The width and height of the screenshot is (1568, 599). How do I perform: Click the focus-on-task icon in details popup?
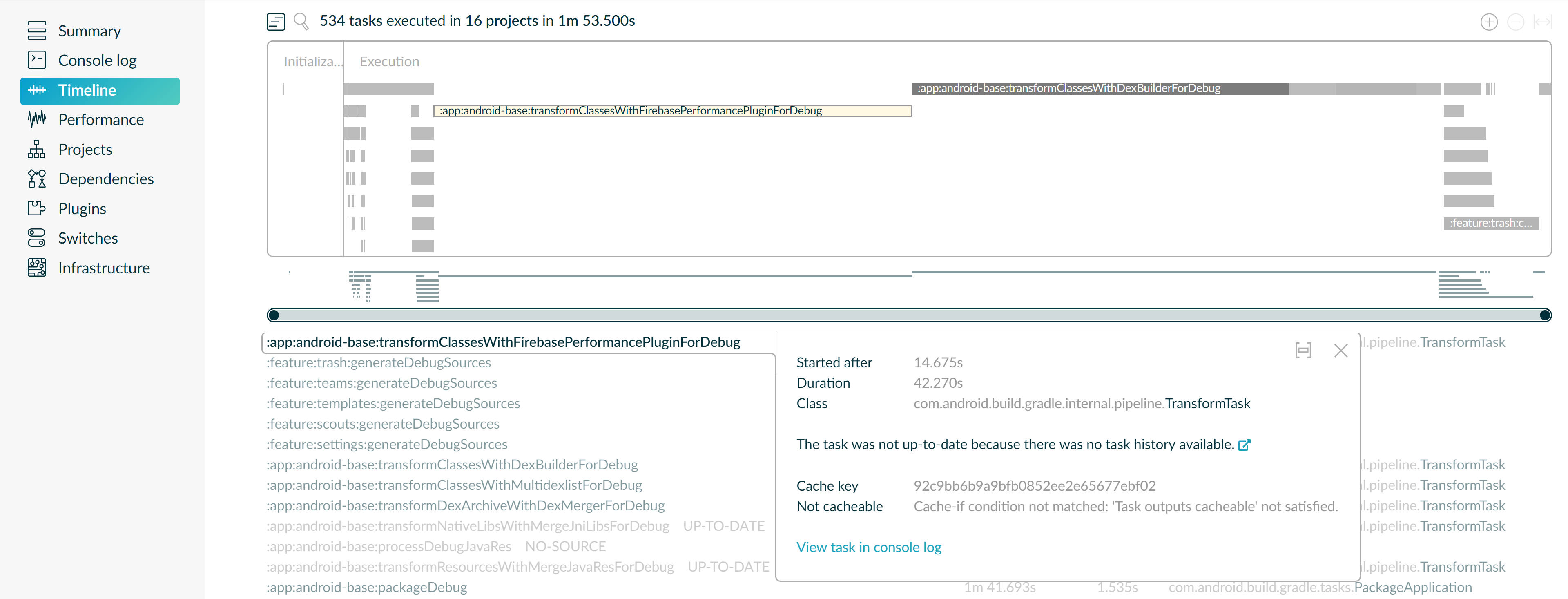tap(1303, 350)
